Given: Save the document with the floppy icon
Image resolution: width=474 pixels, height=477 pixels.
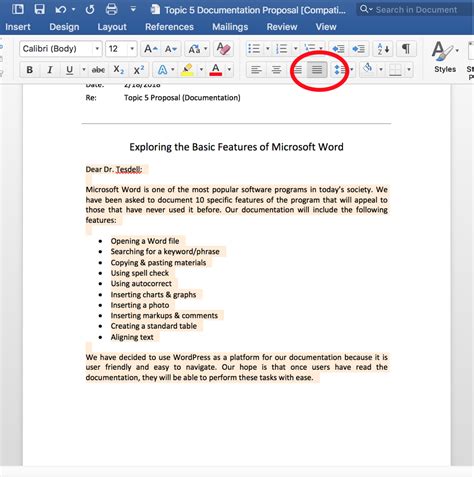Looking at the screenshot, I should click(x=39, y=9).
